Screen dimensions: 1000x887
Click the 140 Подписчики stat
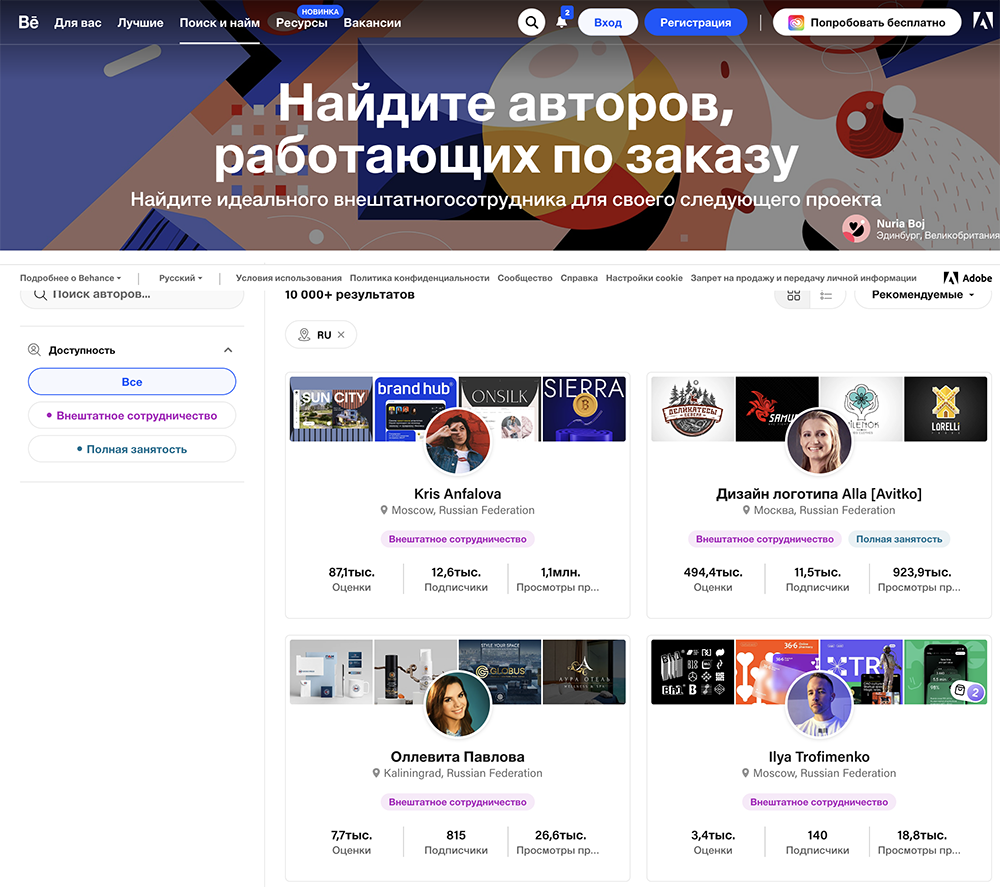pos(818,842)
